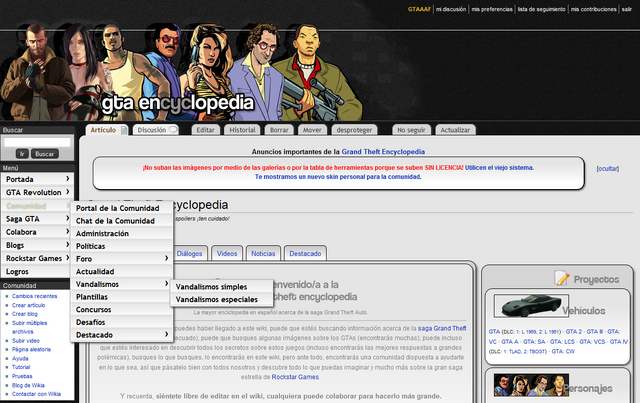640x403 pixels.
Task: Open mis preferencias link
Action: (x=492, y=9)
